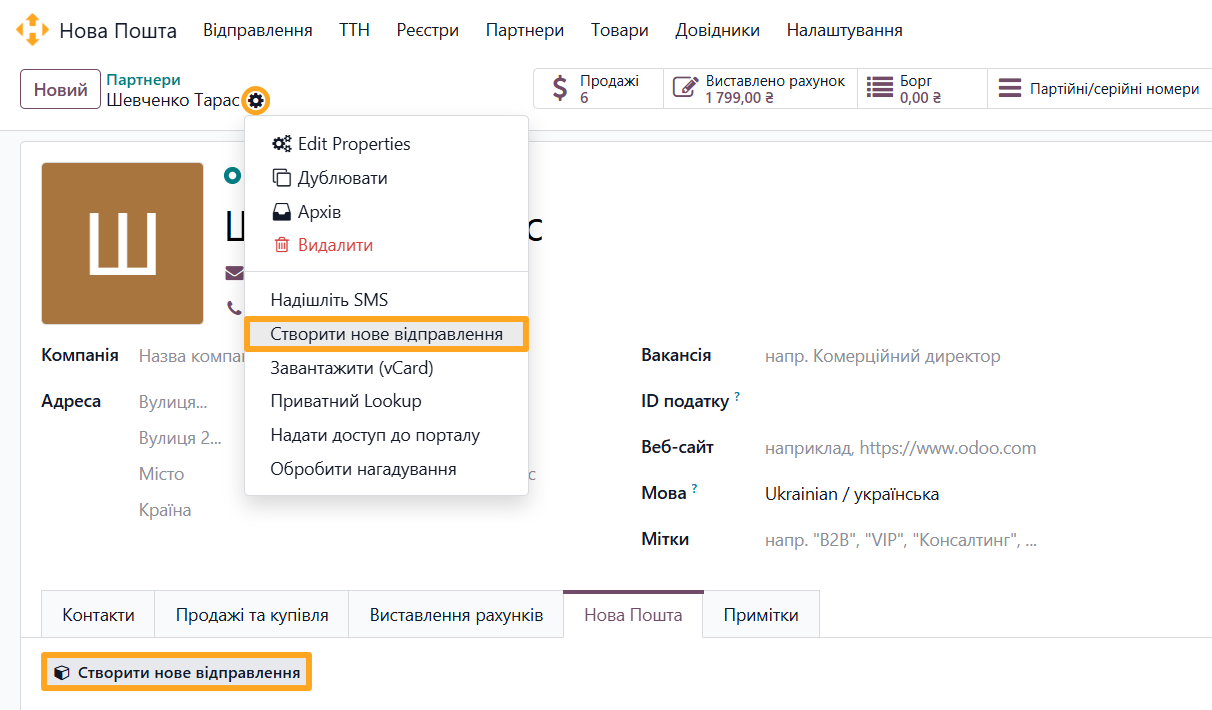The height and width of the screenshot is (710, 1212).
Task: Open Партійні/серійні номери stat button
Action: pyautogui.click(x=1100, y=89)
